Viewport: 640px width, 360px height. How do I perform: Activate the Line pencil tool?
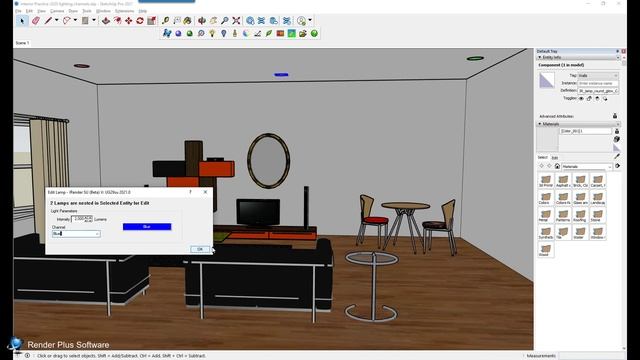48,20
